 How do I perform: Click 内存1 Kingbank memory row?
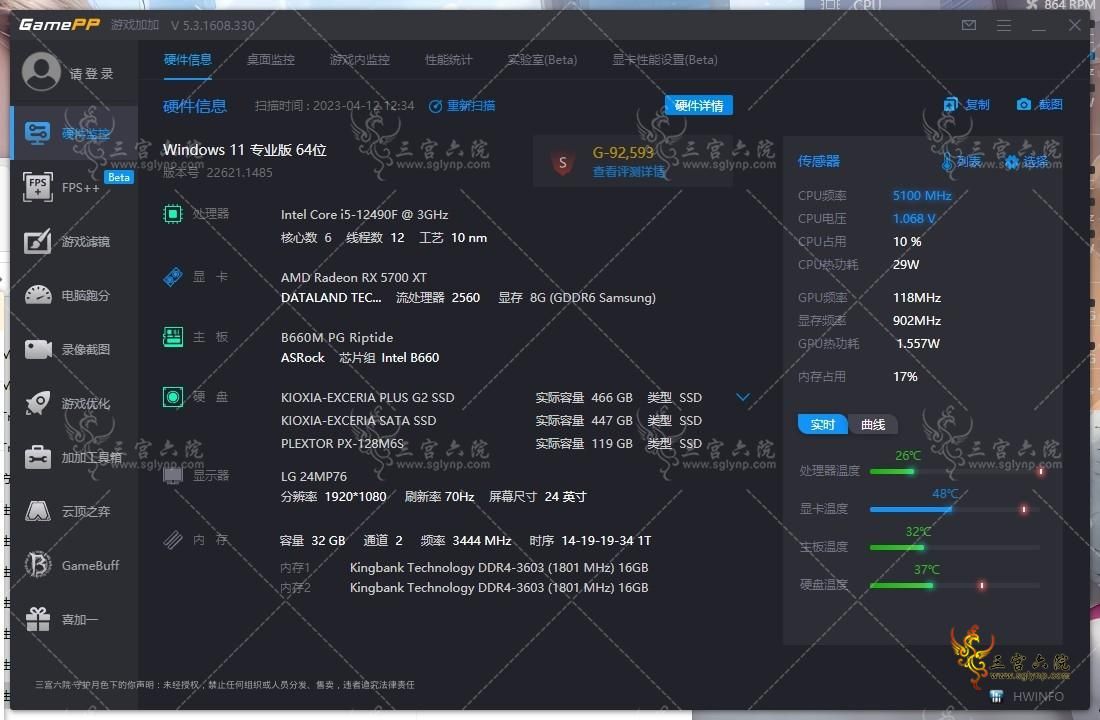[x=464, y=568]
